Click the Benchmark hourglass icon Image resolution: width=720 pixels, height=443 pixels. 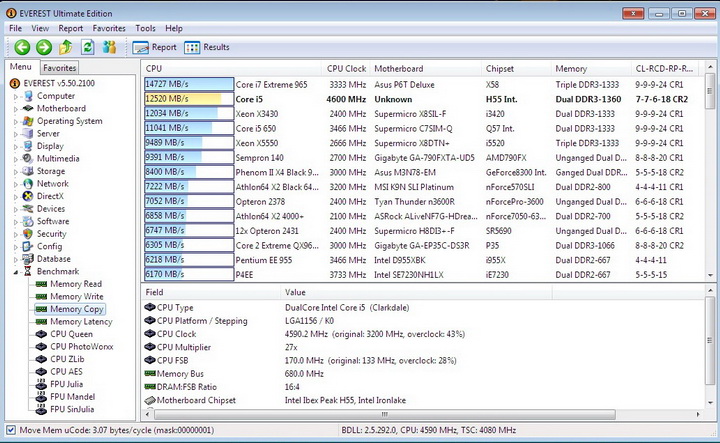point(28,271)
